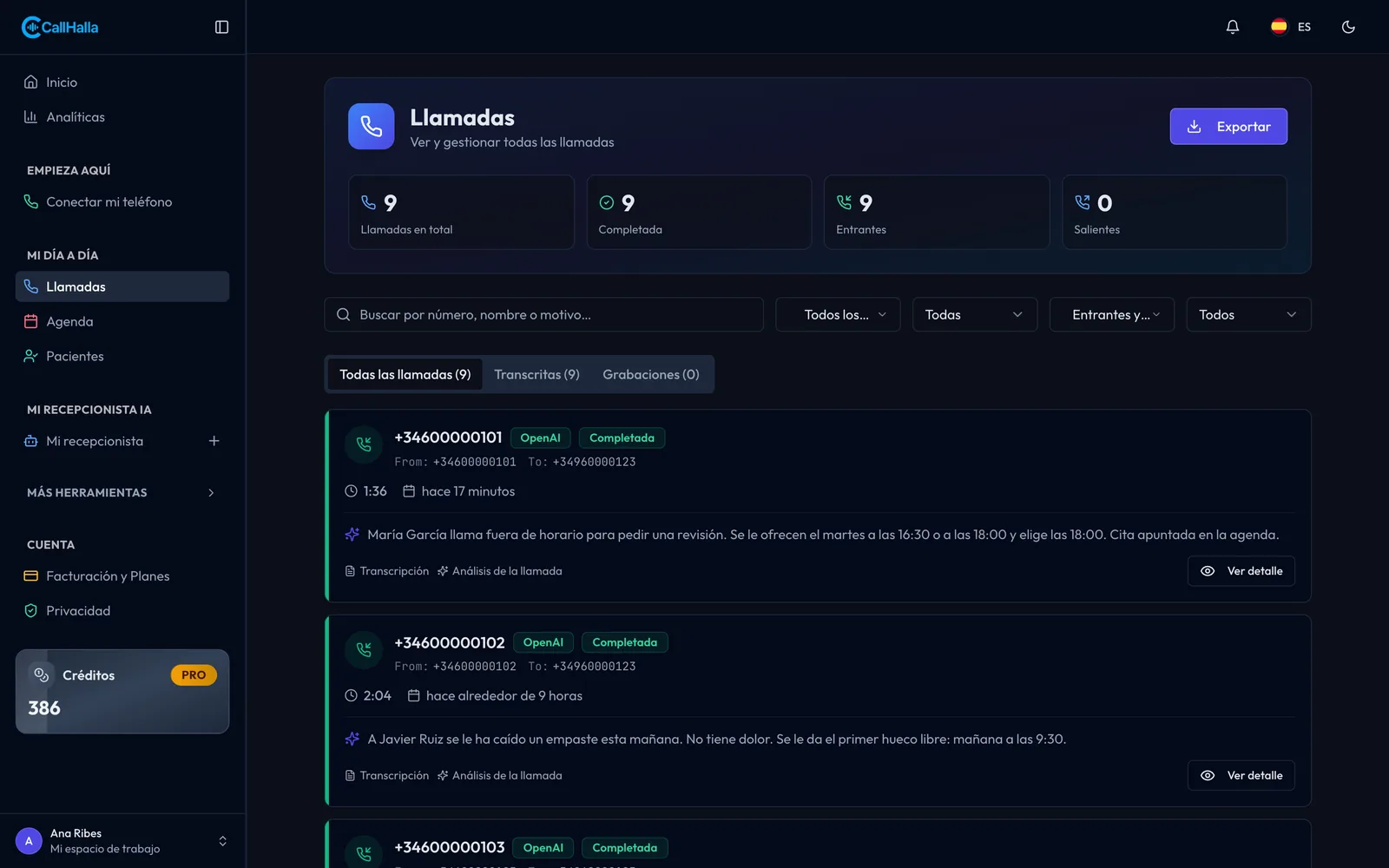
Task: Click the Completada stat card
Action: 700,213
